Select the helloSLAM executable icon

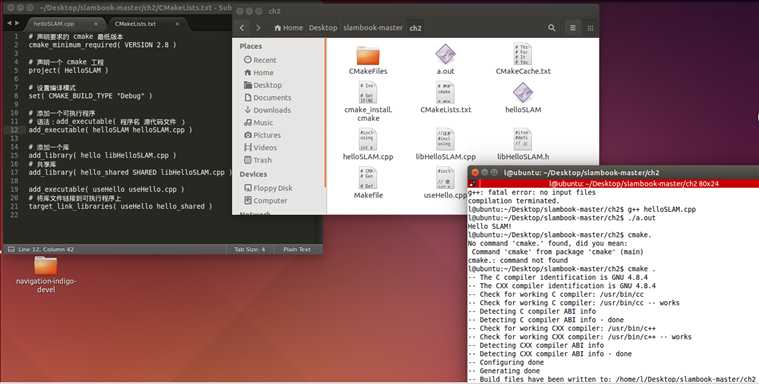[x=523, y=92]
